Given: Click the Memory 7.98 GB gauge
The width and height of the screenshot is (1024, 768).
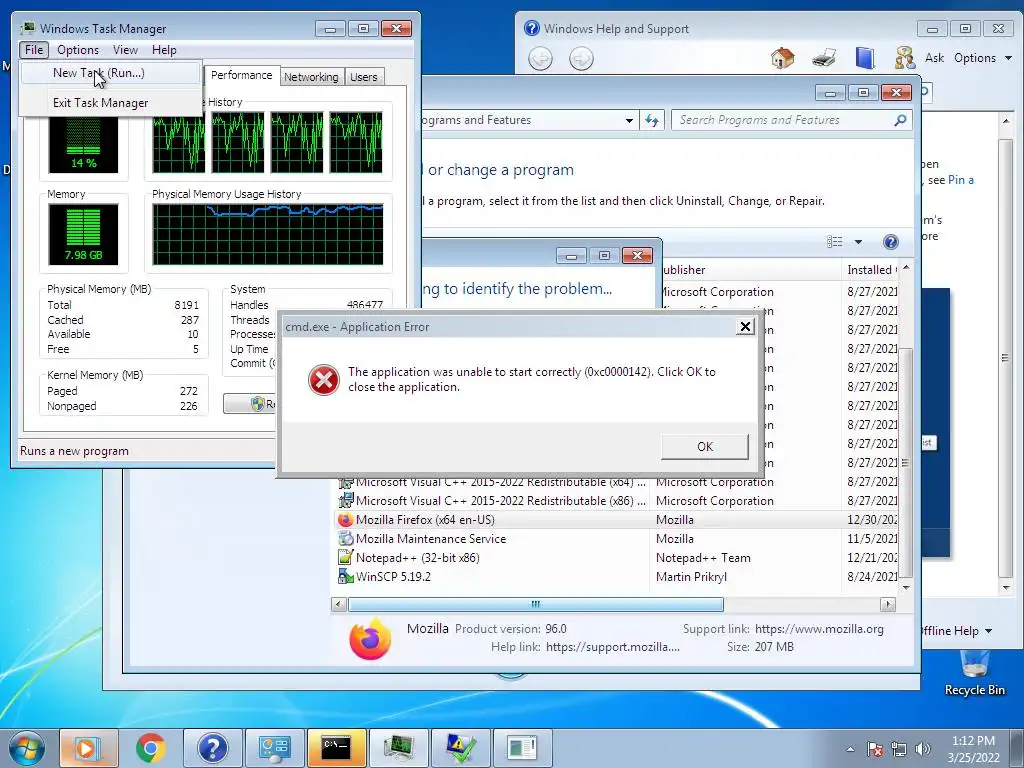Looking at the screenshot, I should point(83,234).
